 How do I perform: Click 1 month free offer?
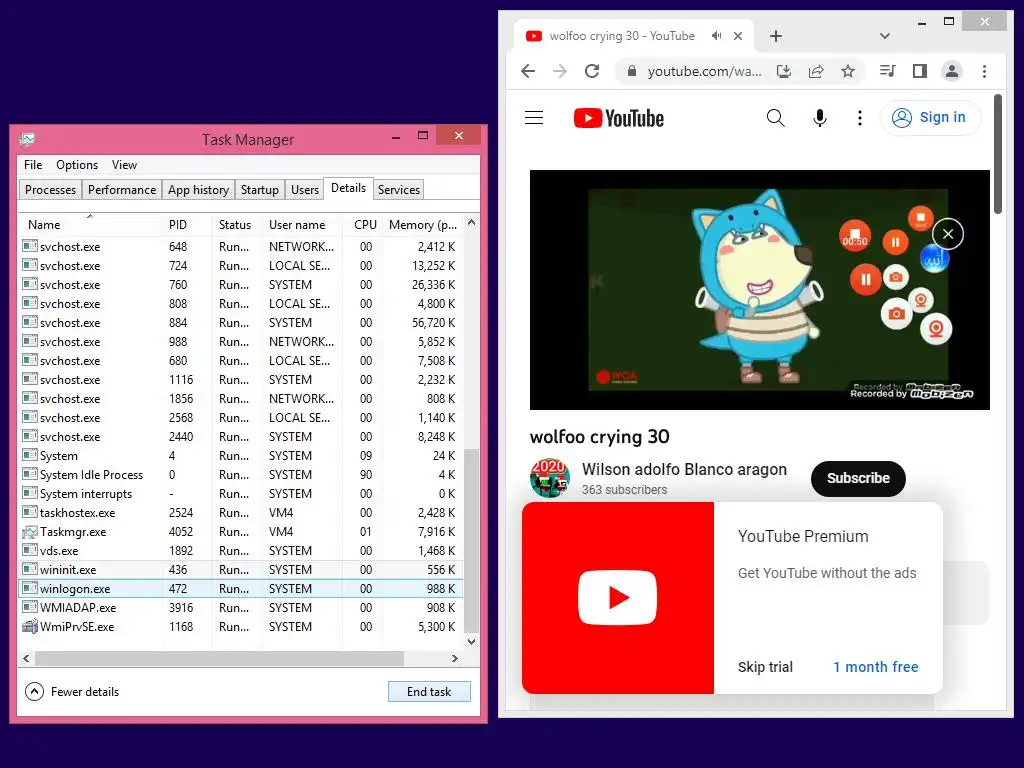876,667
